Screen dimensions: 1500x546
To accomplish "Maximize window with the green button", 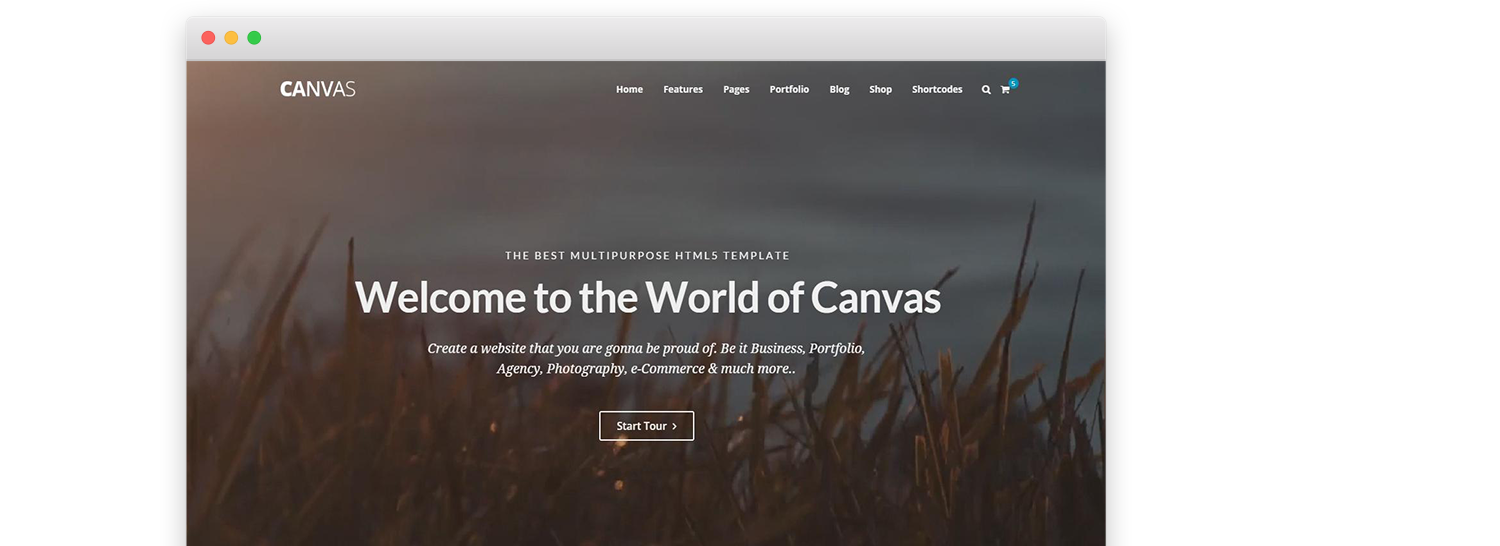I will (x=254, y=38).
